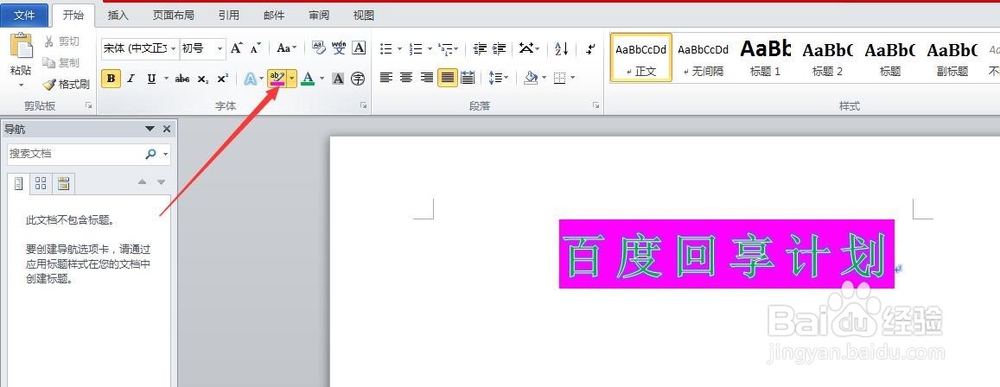Toggle justify alignment
Screen dimensions: 1000x387
(448, 78)
